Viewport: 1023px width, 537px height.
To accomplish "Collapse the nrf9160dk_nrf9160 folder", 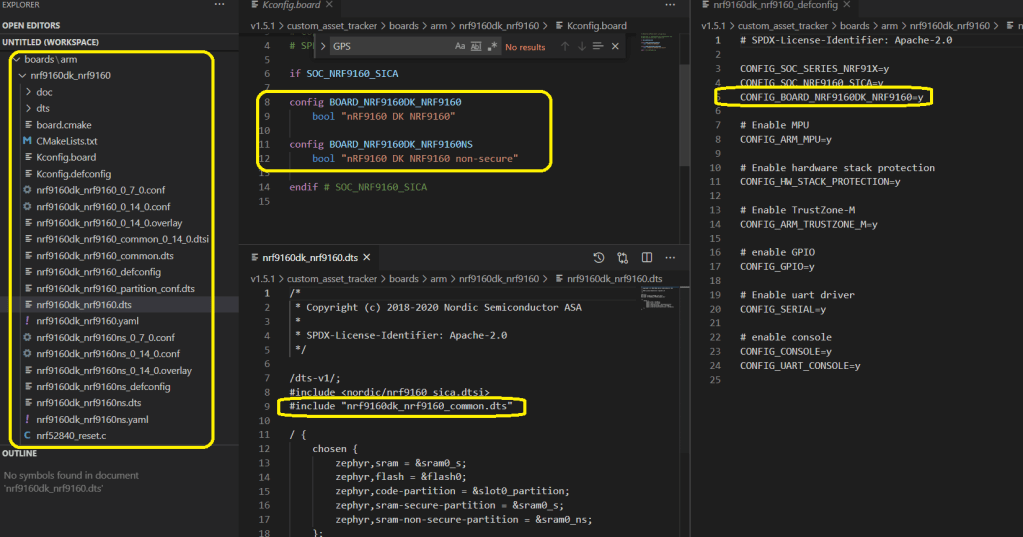I will pos(70,75).
